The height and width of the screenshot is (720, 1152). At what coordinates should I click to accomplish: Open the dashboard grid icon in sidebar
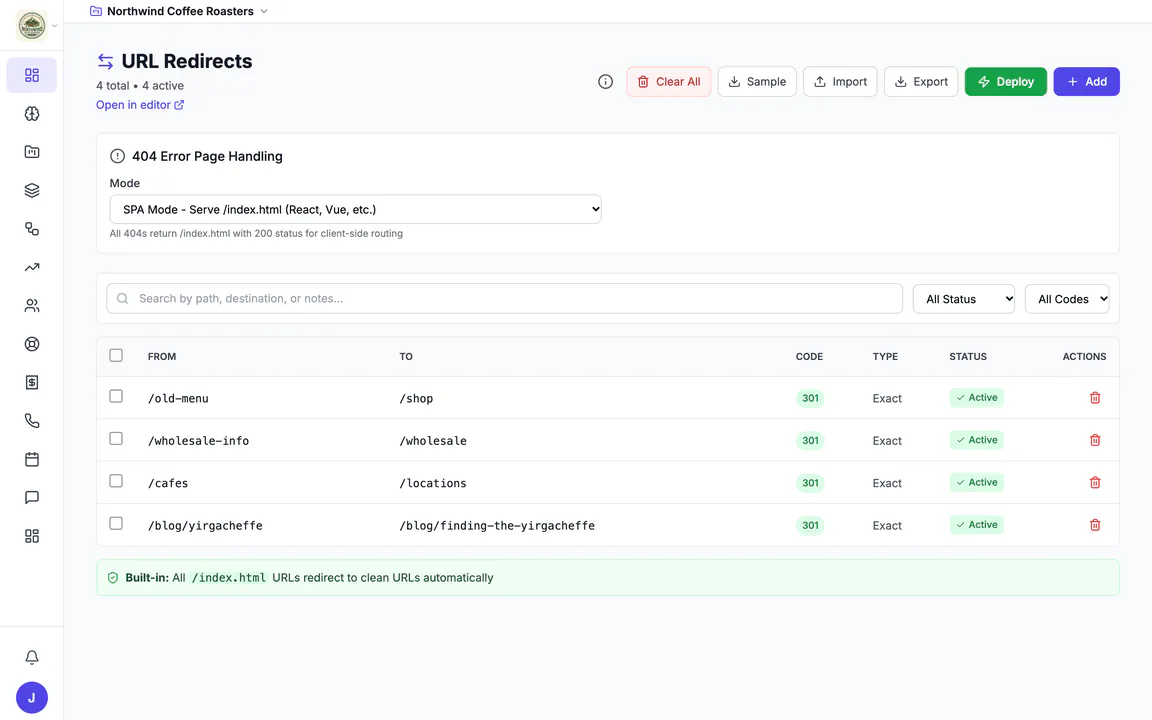[x=32, y=75]
